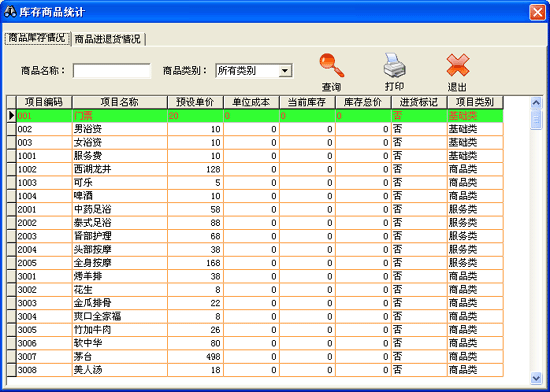This screenshot has height=392, width=550.
Task: Select the 泰式足浴 cell
Action: pyautogui.click(x=120, y=223)
